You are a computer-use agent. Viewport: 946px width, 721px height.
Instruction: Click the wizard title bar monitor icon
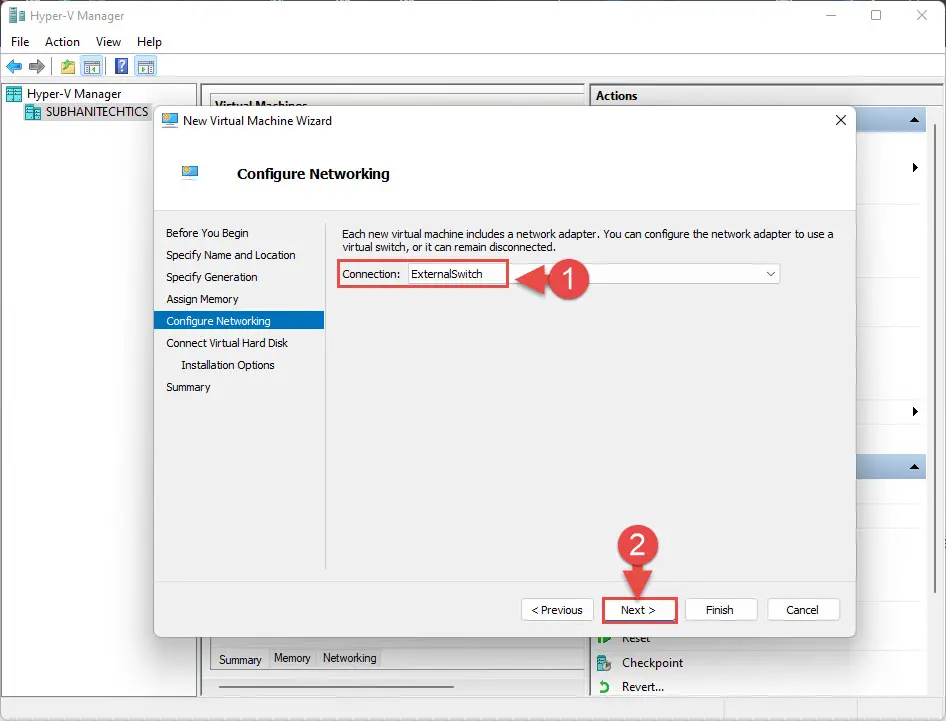click(170, 121)
